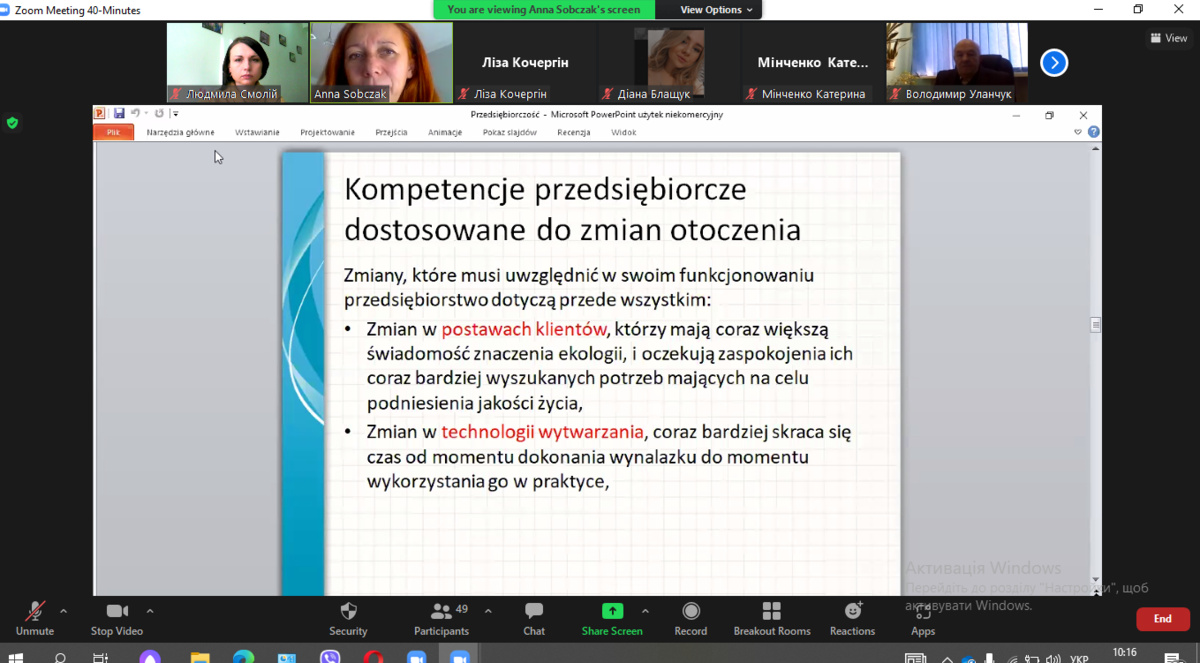Select Ліза Кочергін participant tile

pos(525,63)
